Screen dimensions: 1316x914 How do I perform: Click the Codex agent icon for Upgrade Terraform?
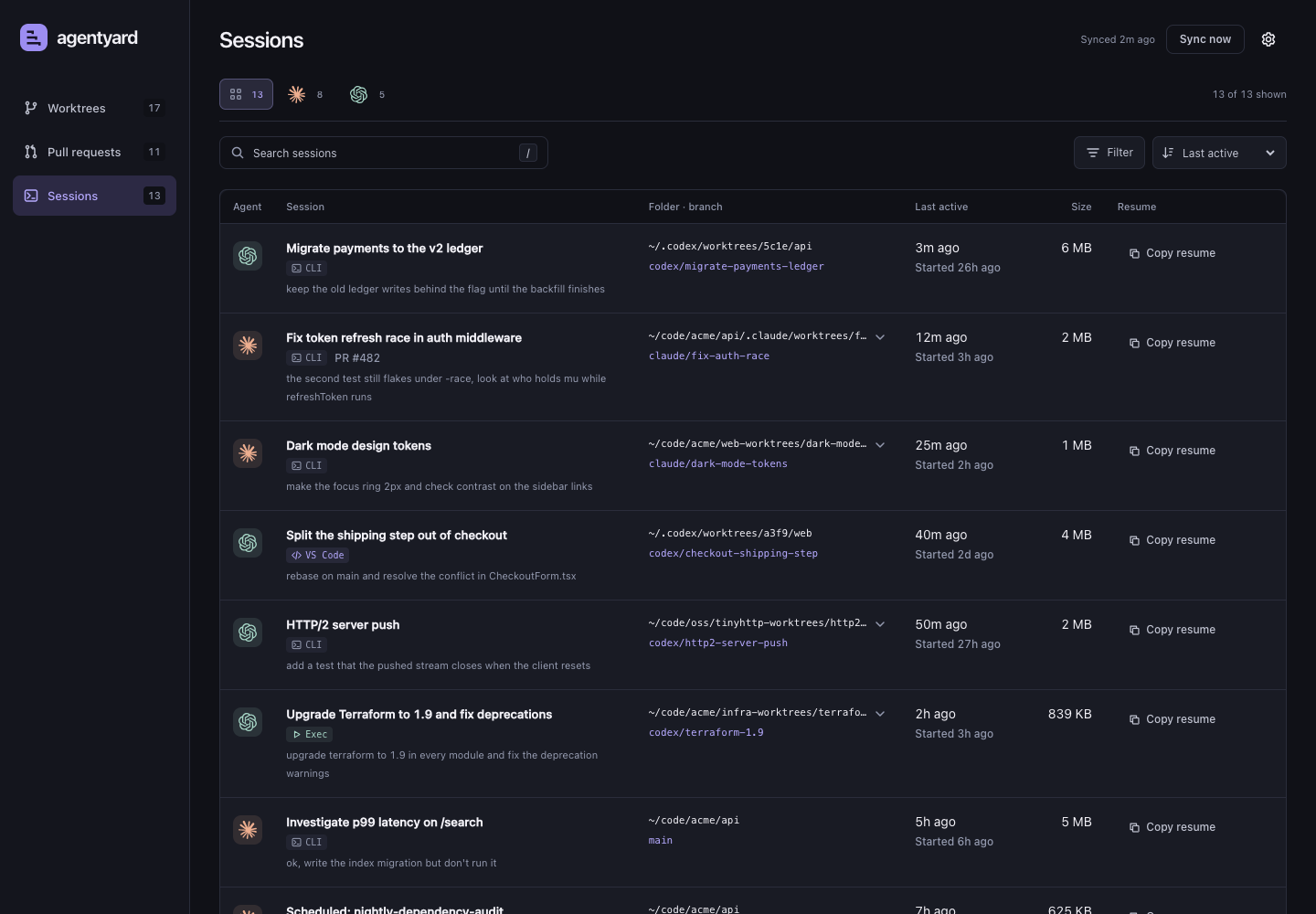[x=248, y=722]
